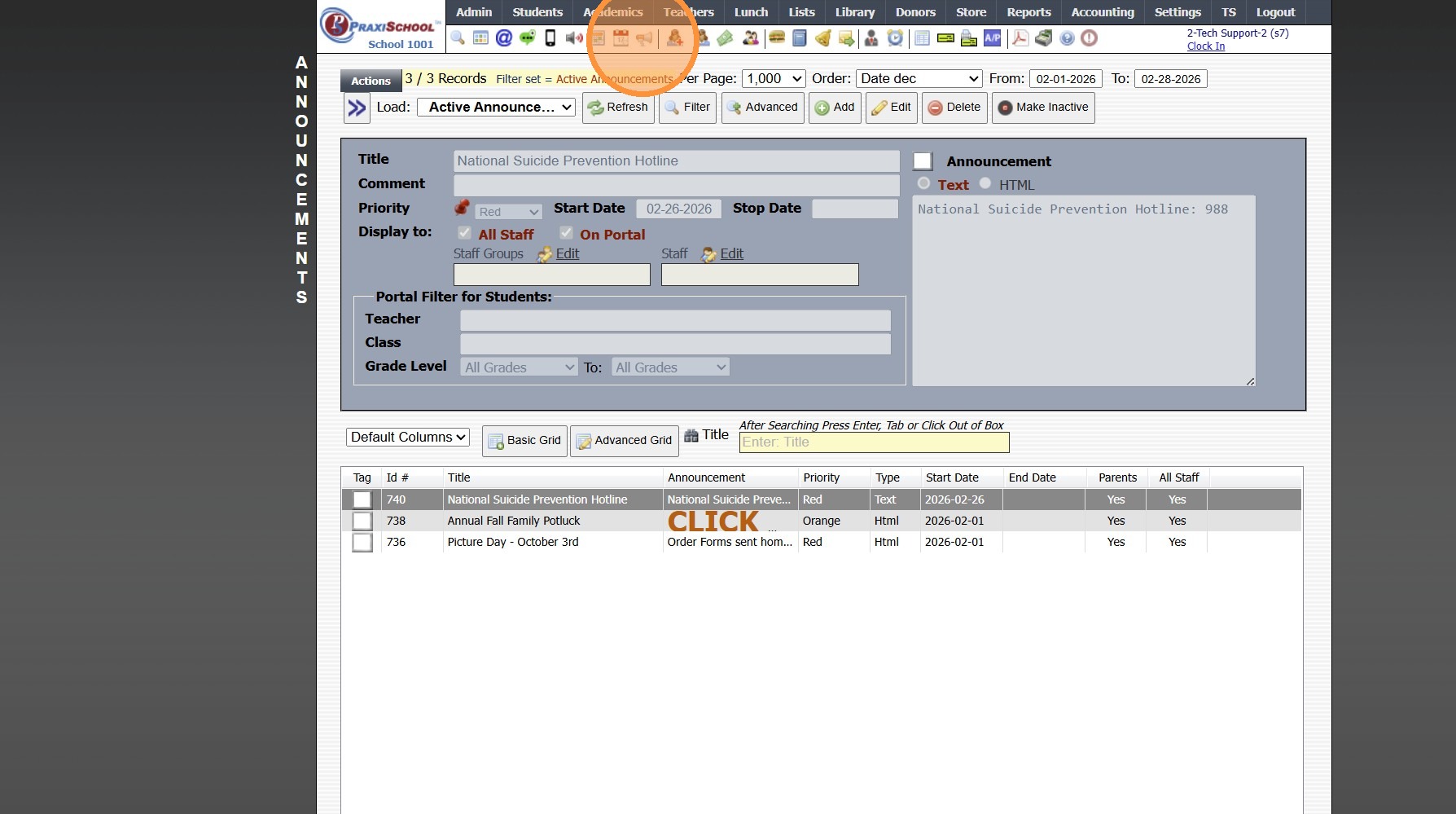The image size is (1456, 814).
Task: Open the Lunch menu
Action: coord(751,12)
